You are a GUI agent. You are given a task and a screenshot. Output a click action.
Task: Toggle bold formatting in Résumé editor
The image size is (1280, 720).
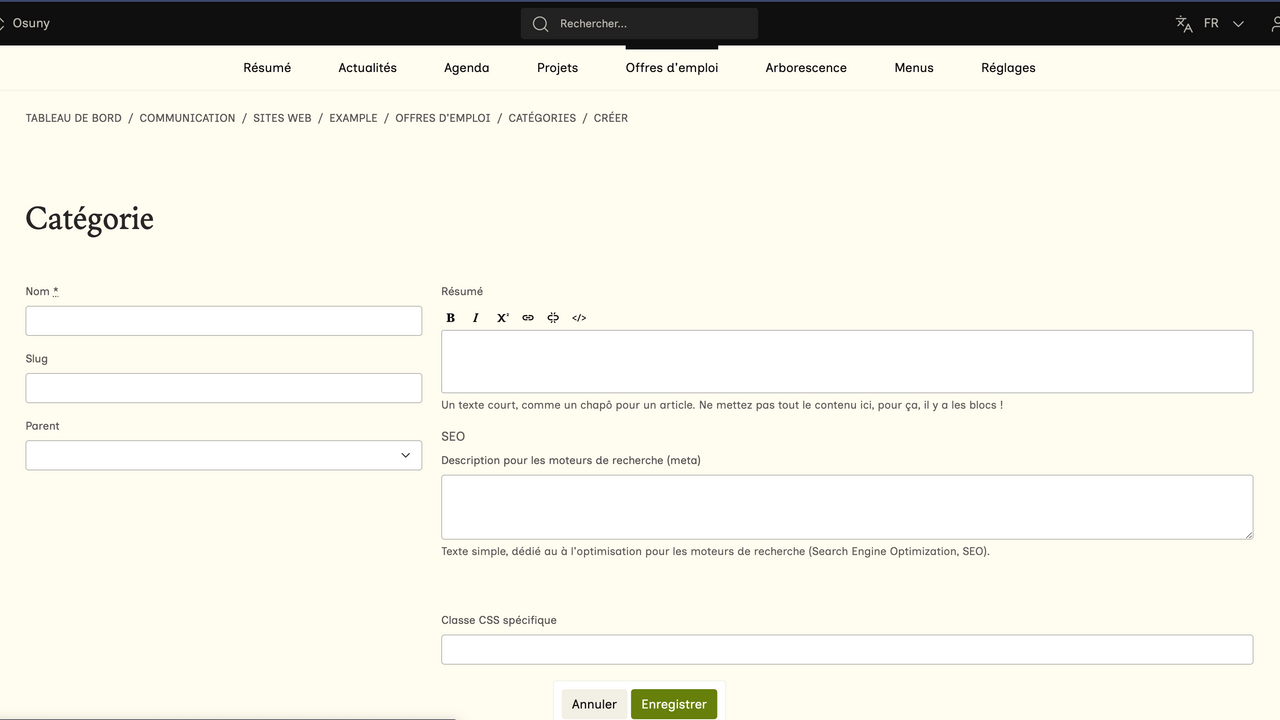(x=451, y=318)
